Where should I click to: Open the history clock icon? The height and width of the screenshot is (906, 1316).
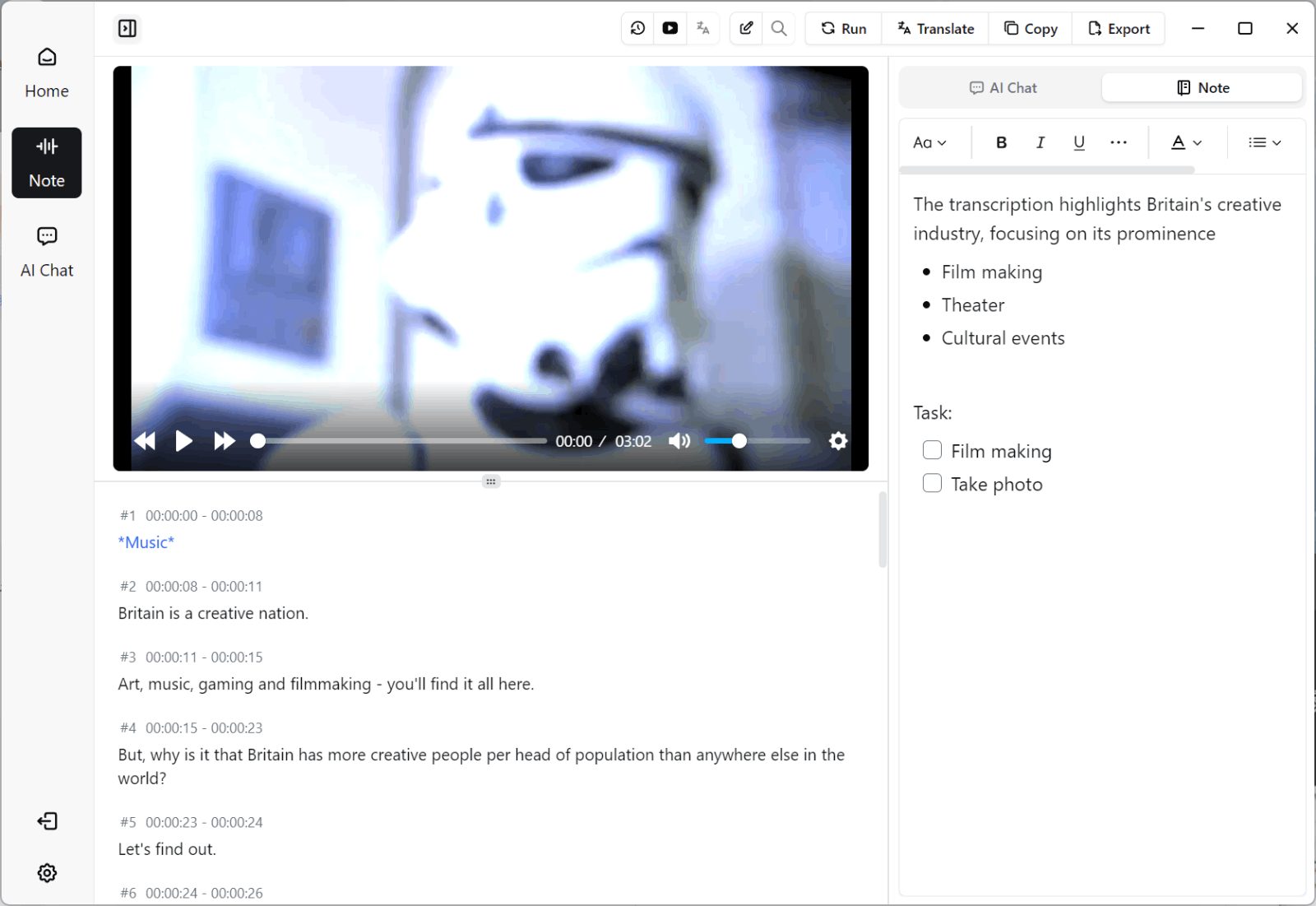(x=637, y=29)
